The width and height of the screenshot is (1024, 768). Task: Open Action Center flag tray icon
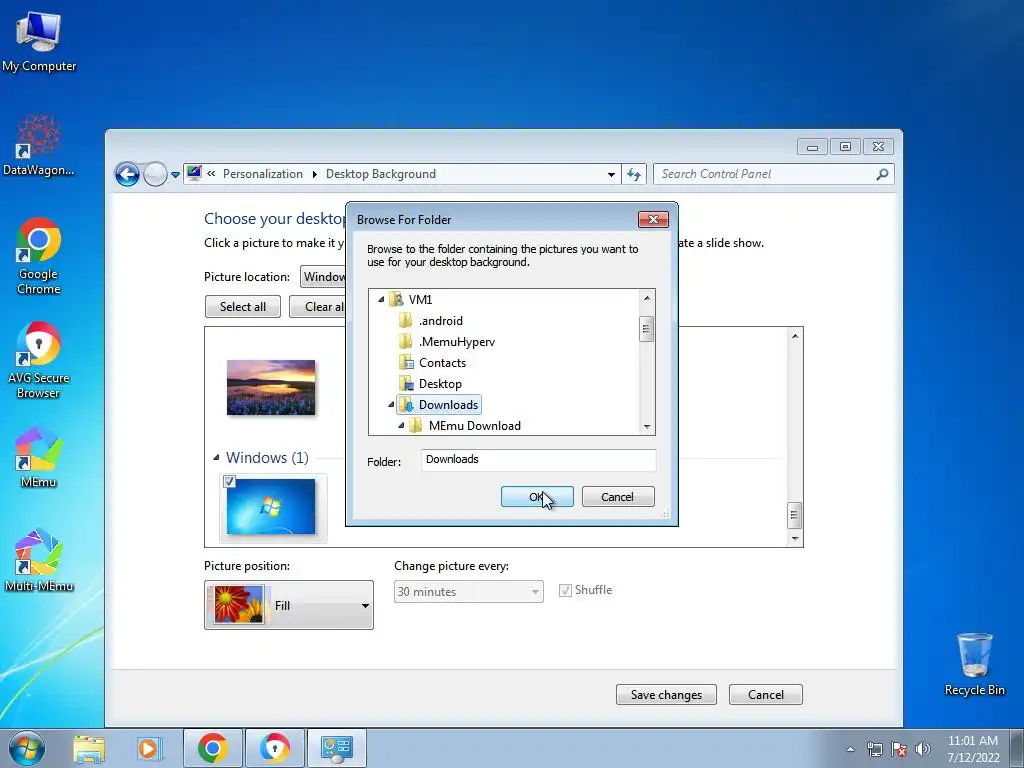click(899, 749)
